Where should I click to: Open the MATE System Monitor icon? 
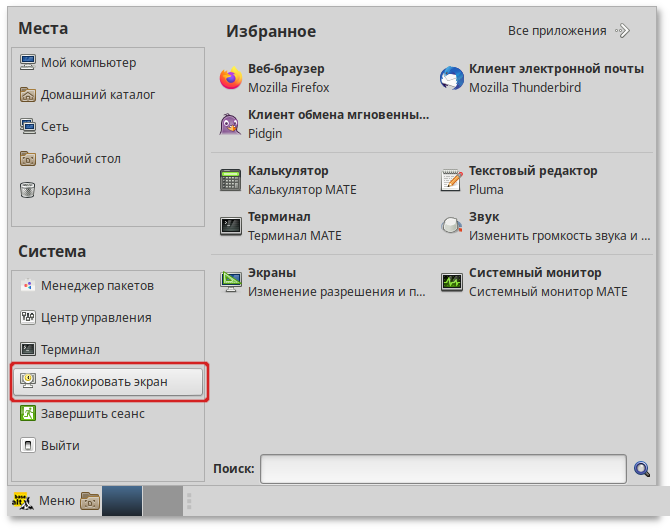[452, 282]
